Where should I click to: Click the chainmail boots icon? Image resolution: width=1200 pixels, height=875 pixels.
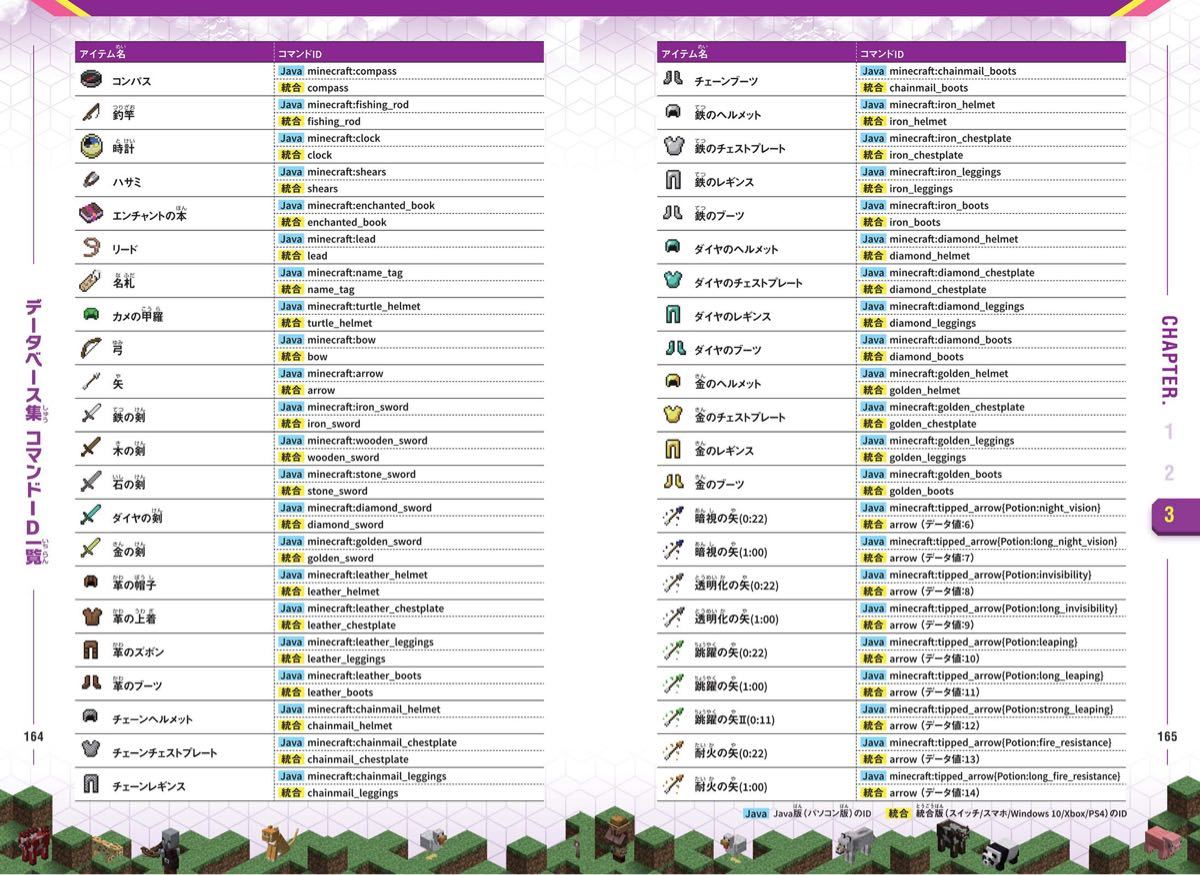(672, 79)
